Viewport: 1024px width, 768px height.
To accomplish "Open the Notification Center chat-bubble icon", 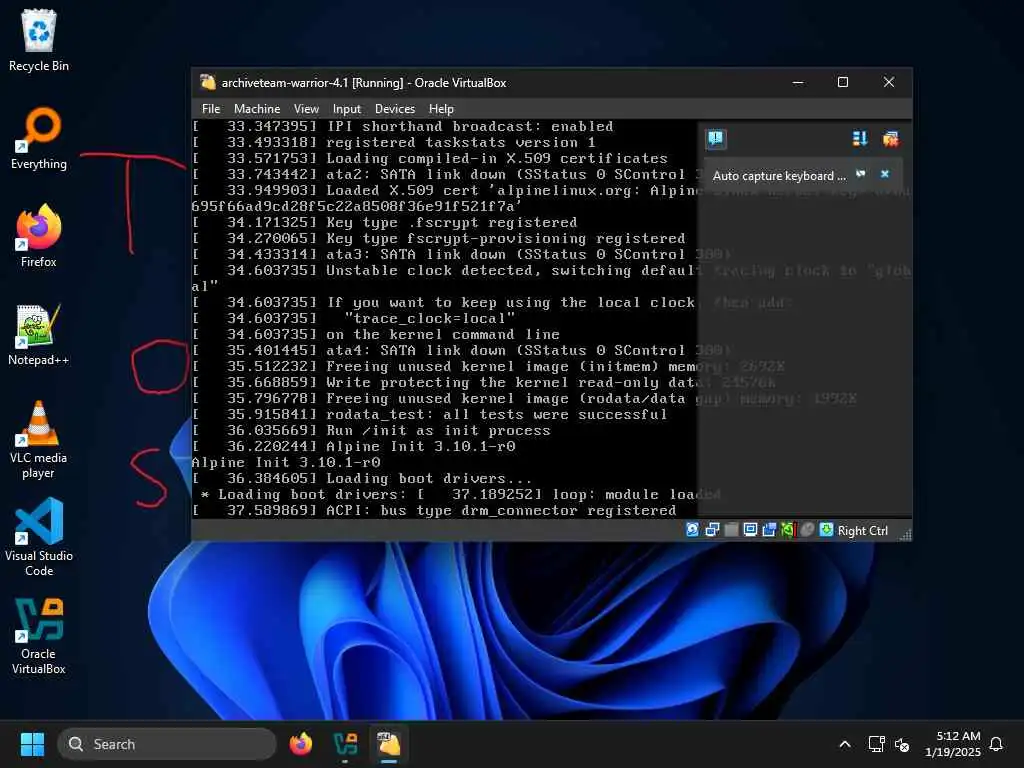I will coord(716,138).
